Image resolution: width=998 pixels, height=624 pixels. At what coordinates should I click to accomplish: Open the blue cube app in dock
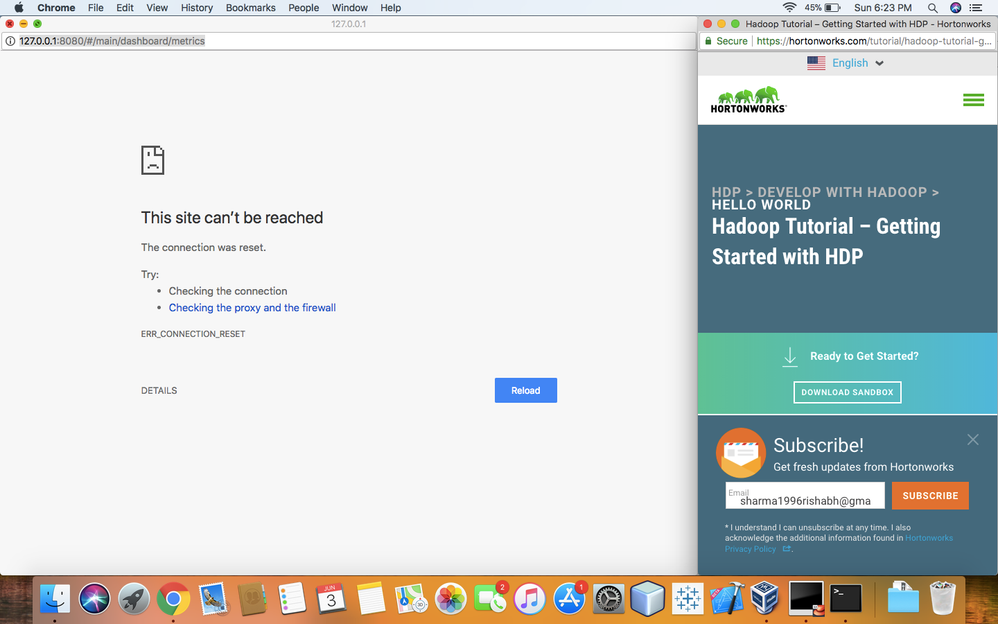click(x=648, y=599)
